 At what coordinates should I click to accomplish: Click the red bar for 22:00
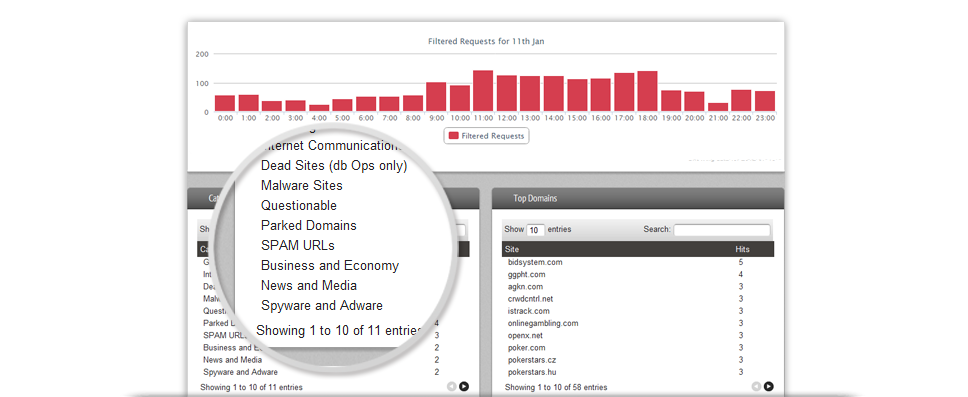(x=741, y=101)
